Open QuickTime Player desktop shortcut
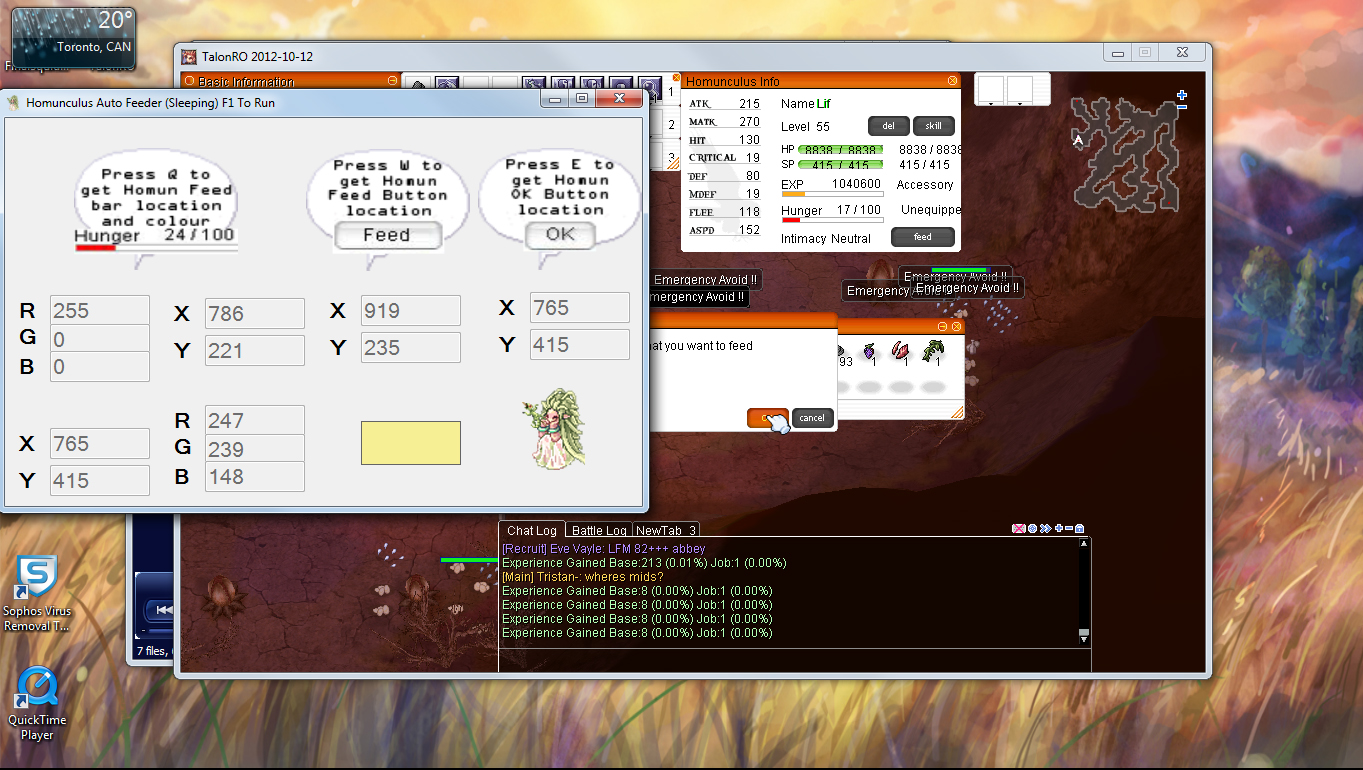 click(37, 704)
